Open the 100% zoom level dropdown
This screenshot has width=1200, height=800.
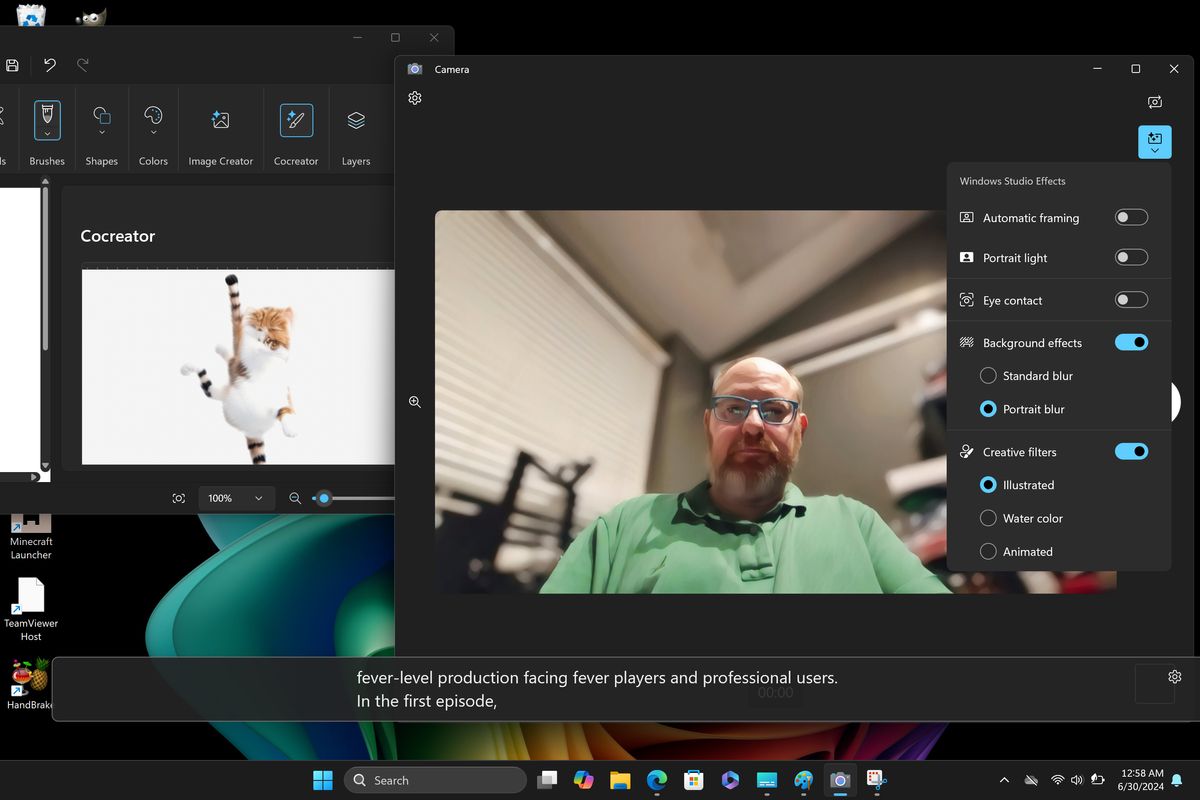(236, 498)
